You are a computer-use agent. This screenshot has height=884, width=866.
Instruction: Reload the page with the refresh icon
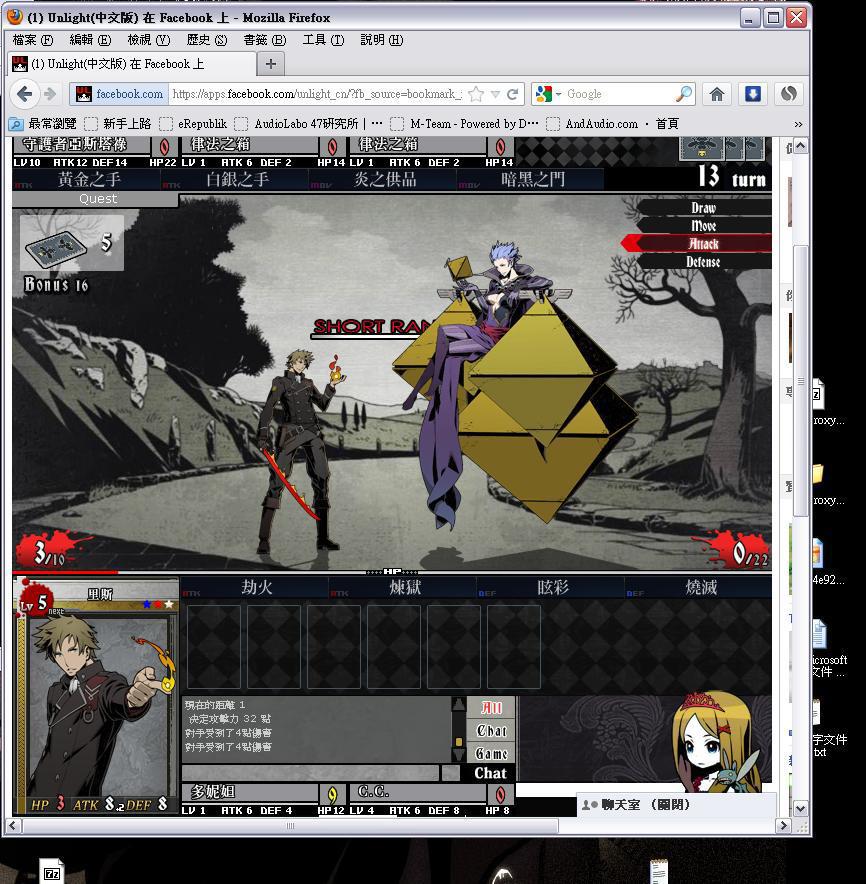tap(512, 94)
